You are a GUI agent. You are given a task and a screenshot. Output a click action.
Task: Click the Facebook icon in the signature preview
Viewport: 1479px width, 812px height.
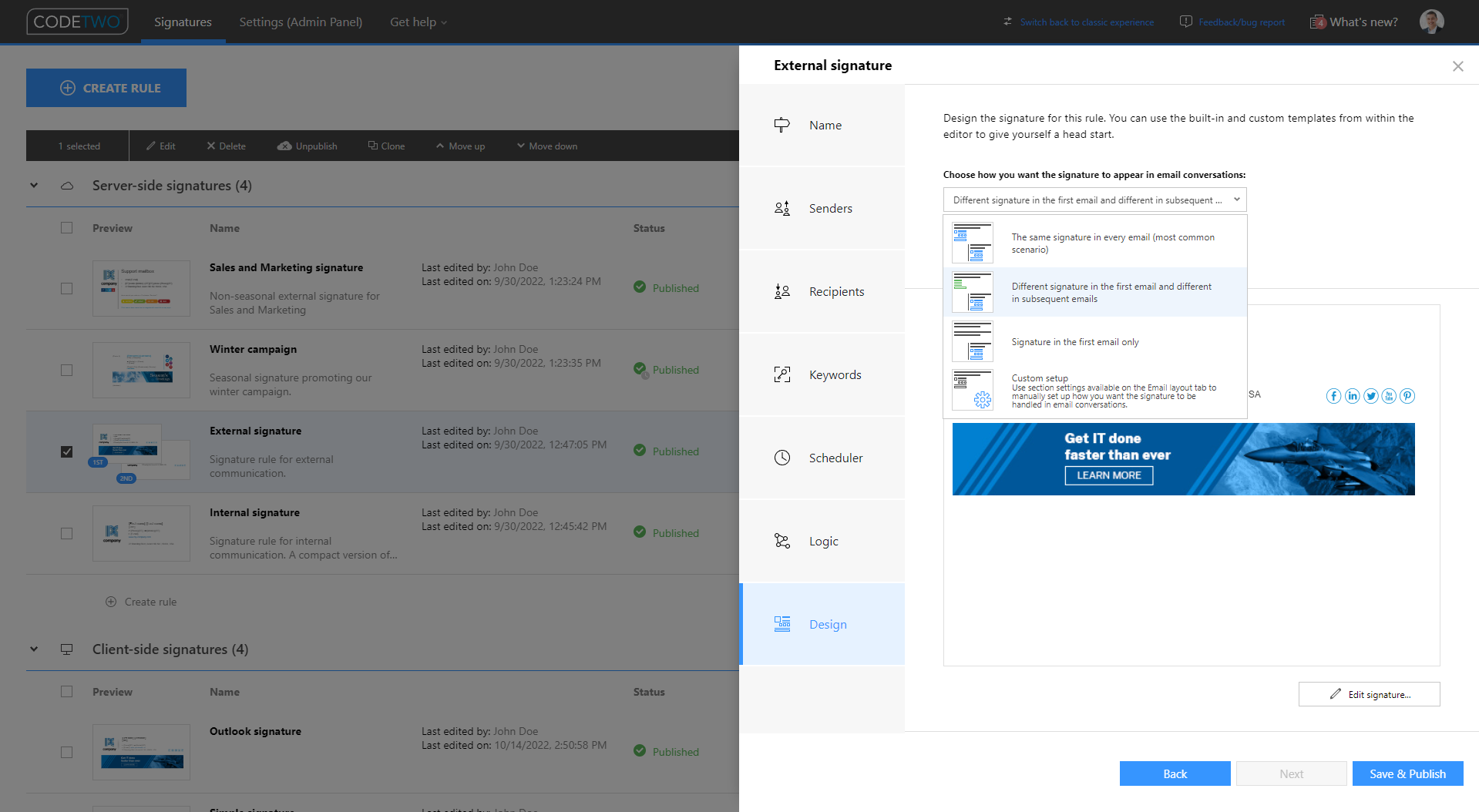(1333, 396)
